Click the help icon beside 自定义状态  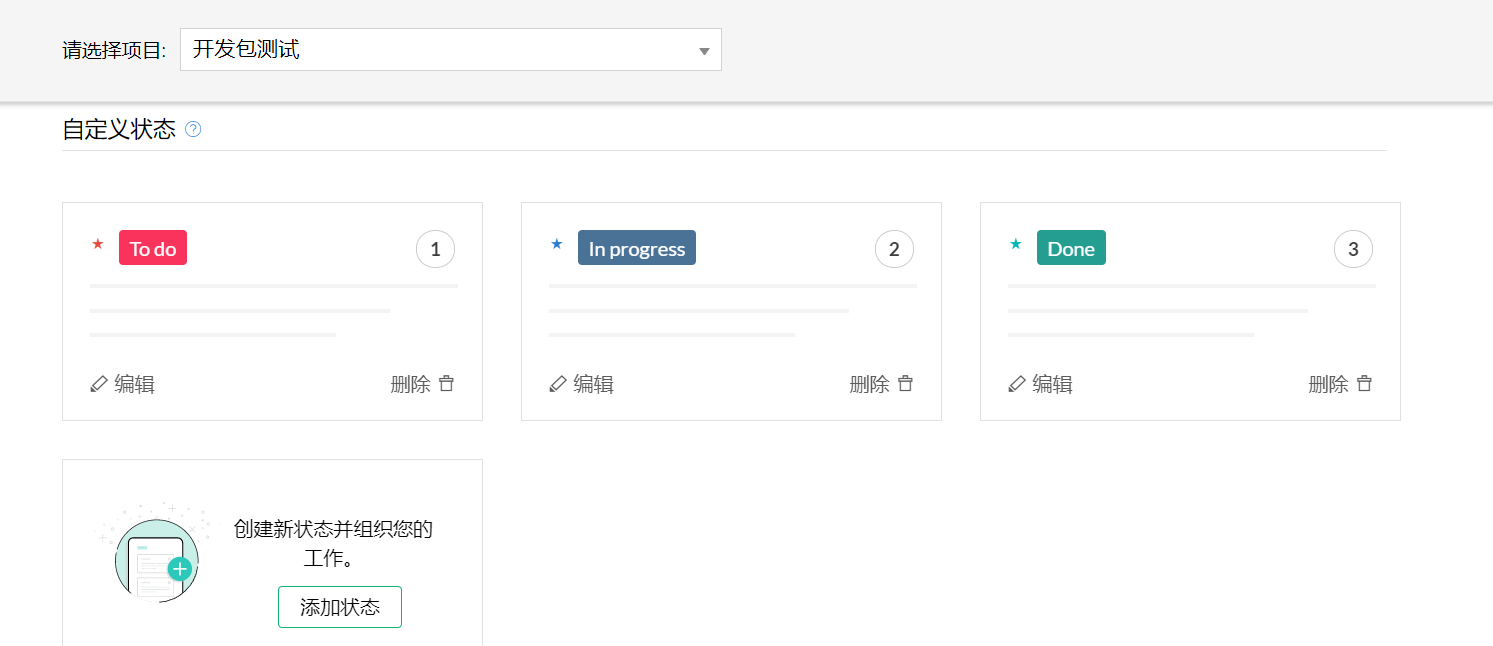click(193, 129)
